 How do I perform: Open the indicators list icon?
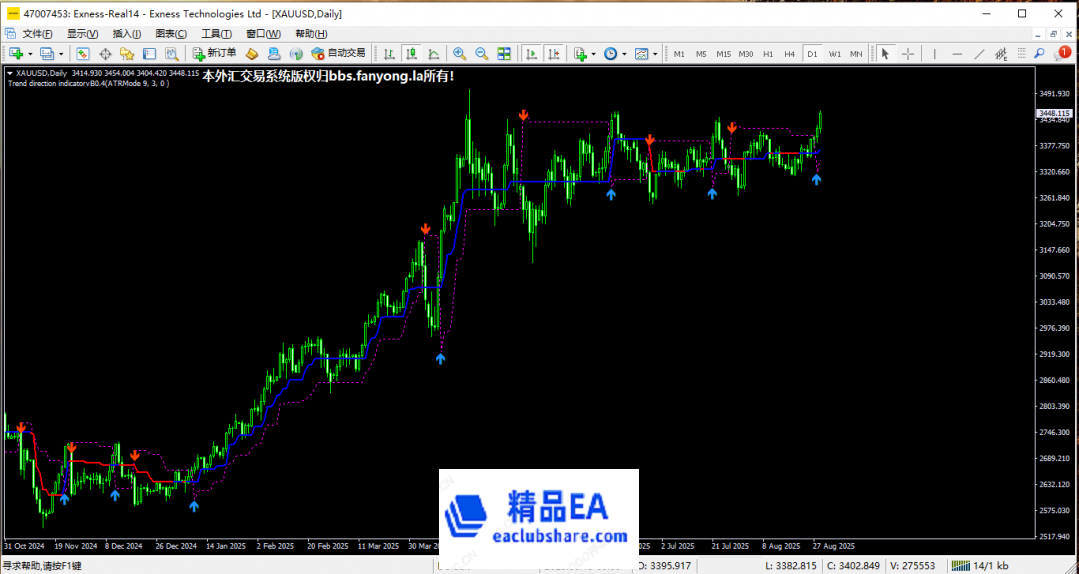tap(580, 54)
